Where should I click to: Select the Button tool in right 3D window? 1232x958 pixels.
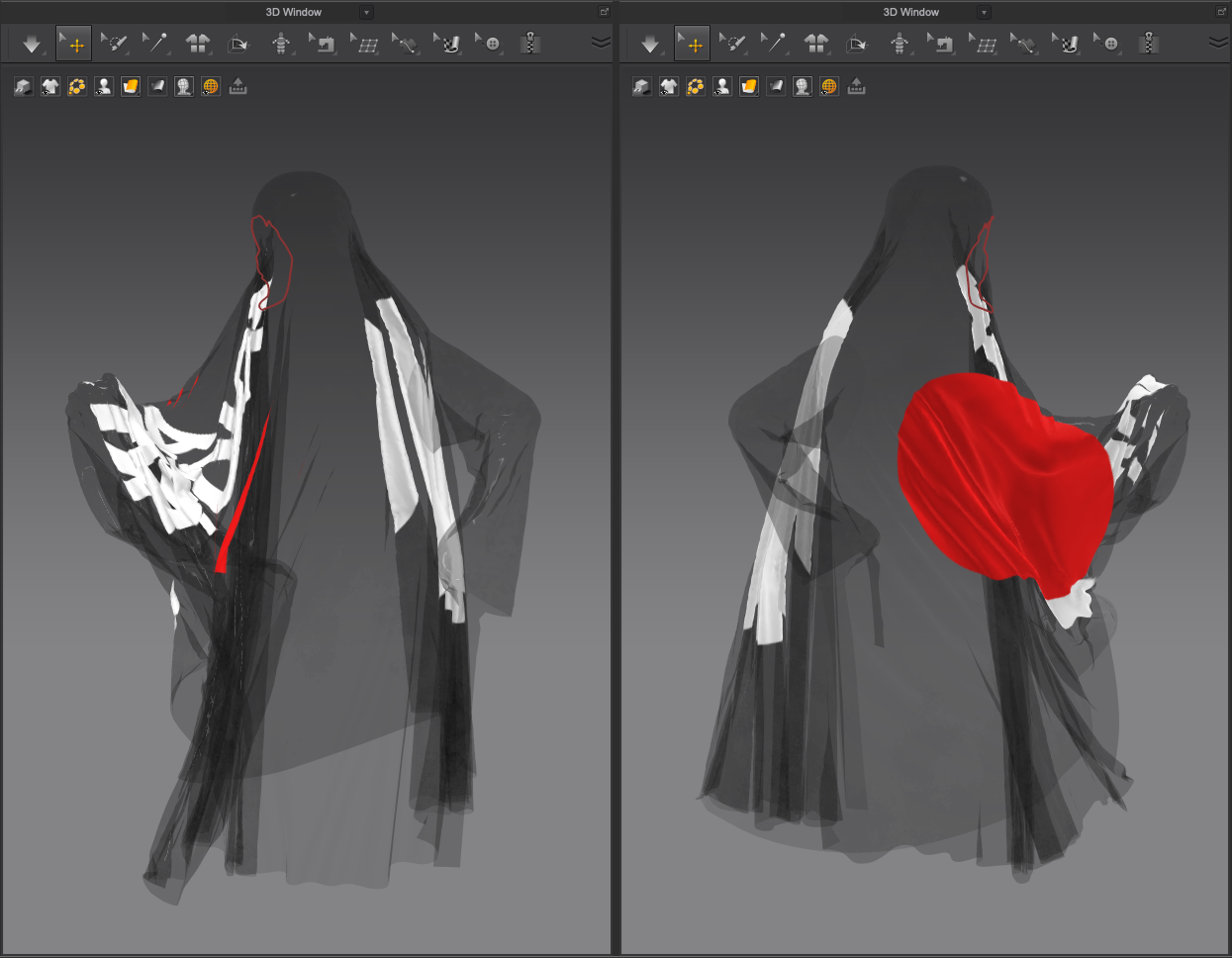1108,44
